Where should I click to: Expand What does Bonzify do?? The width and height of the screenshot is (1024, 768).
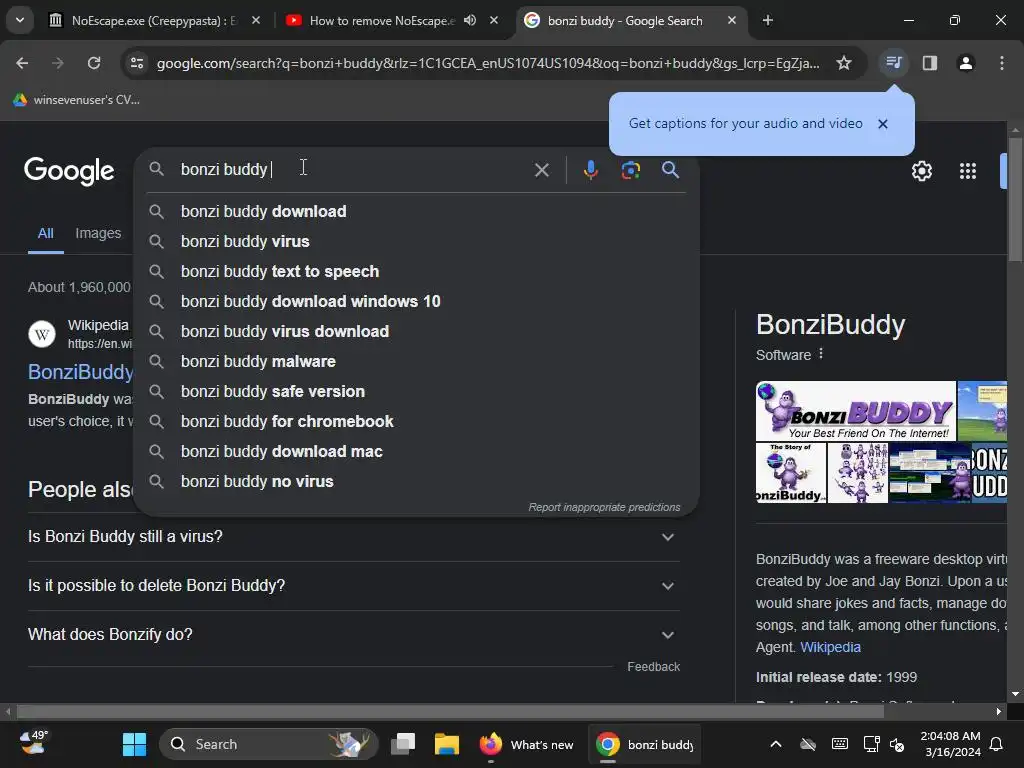pyautogui.click(x=354, y=635)
